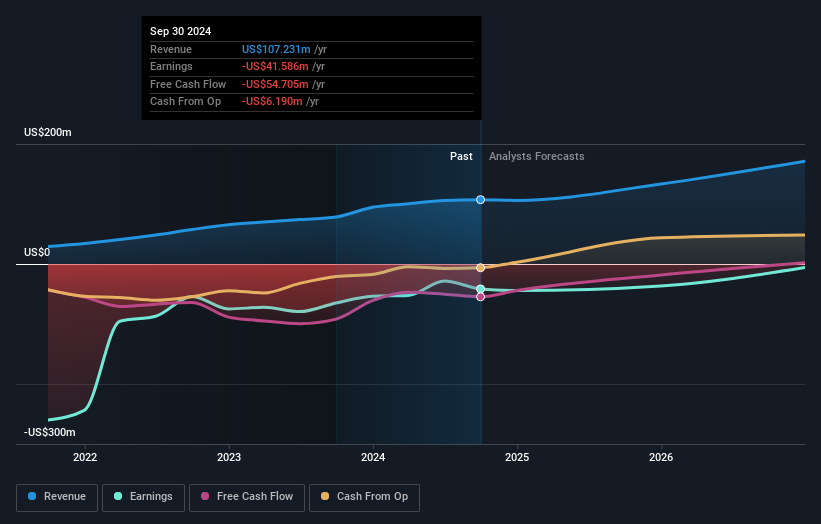The image size is (821, 524).
Task: Click the Revenue row label in tooltip
Action: (x=171, y=49)
